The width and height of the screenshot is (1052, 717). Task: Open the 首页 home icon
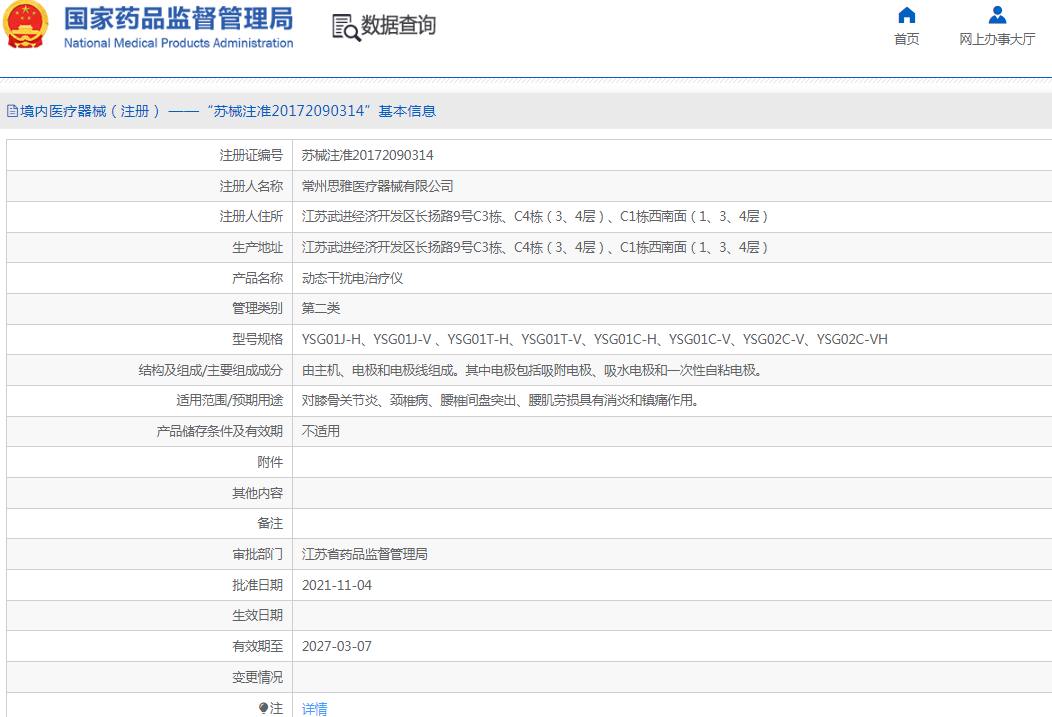[906, 15]
